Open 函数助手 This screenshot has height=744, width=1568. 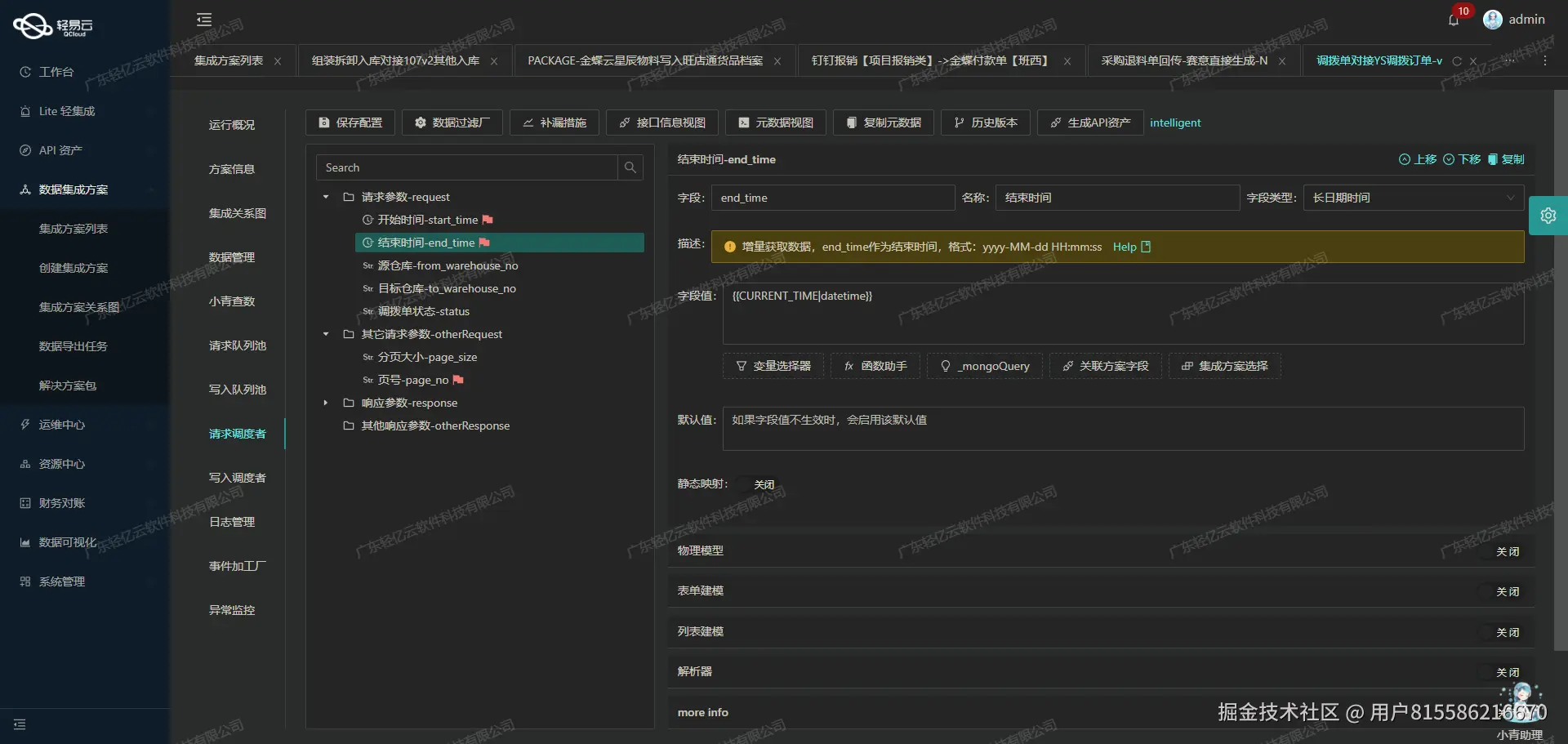pyautogui.click(x=875, y=366)
